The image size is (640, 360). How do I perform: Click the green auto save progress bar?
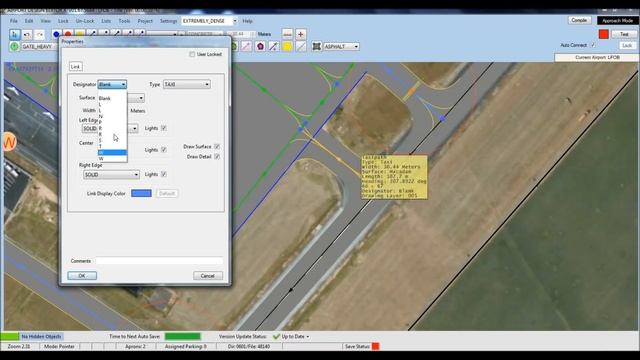[182, 336]
